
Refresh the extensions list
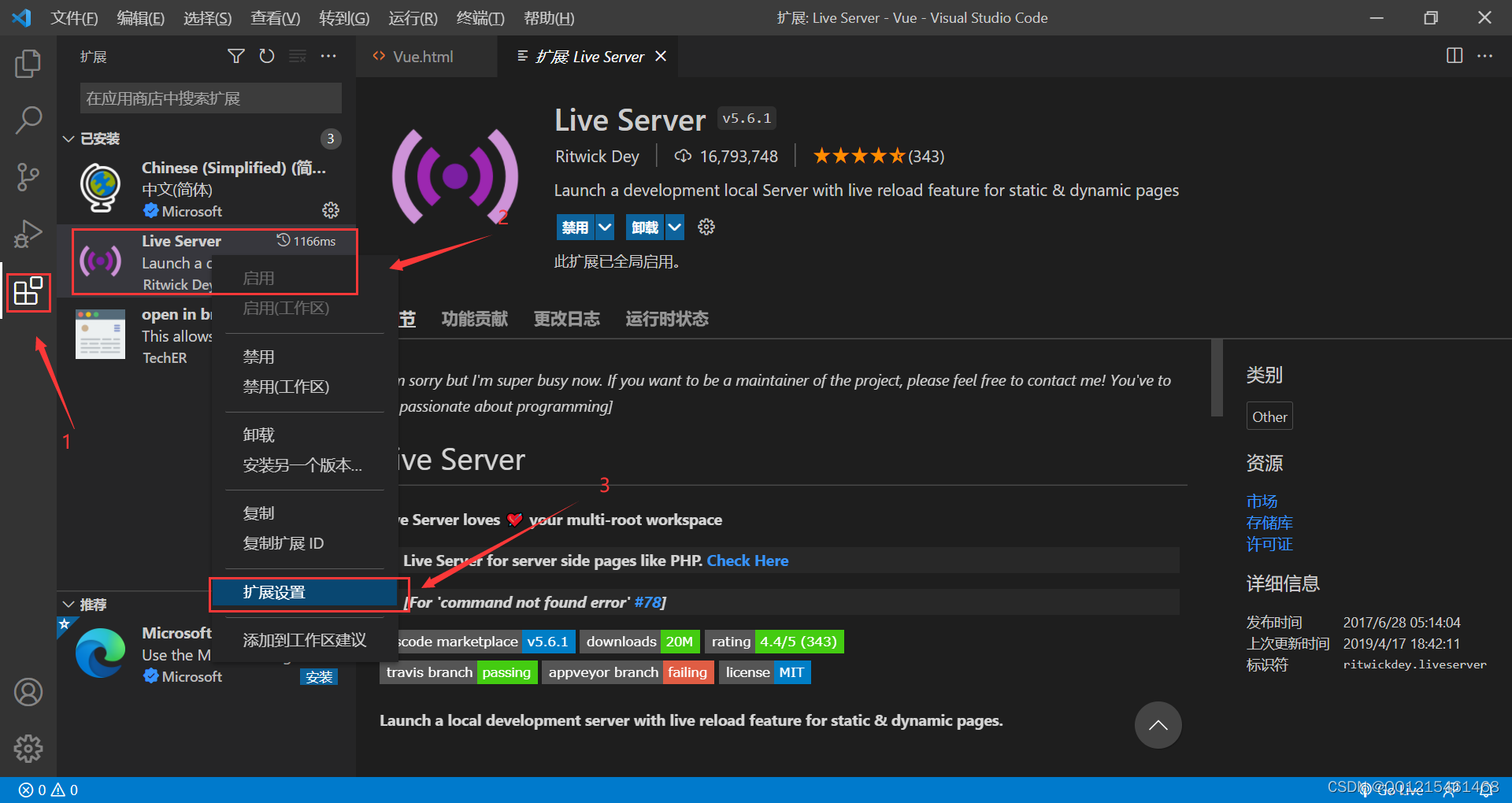tap(267, 56)
